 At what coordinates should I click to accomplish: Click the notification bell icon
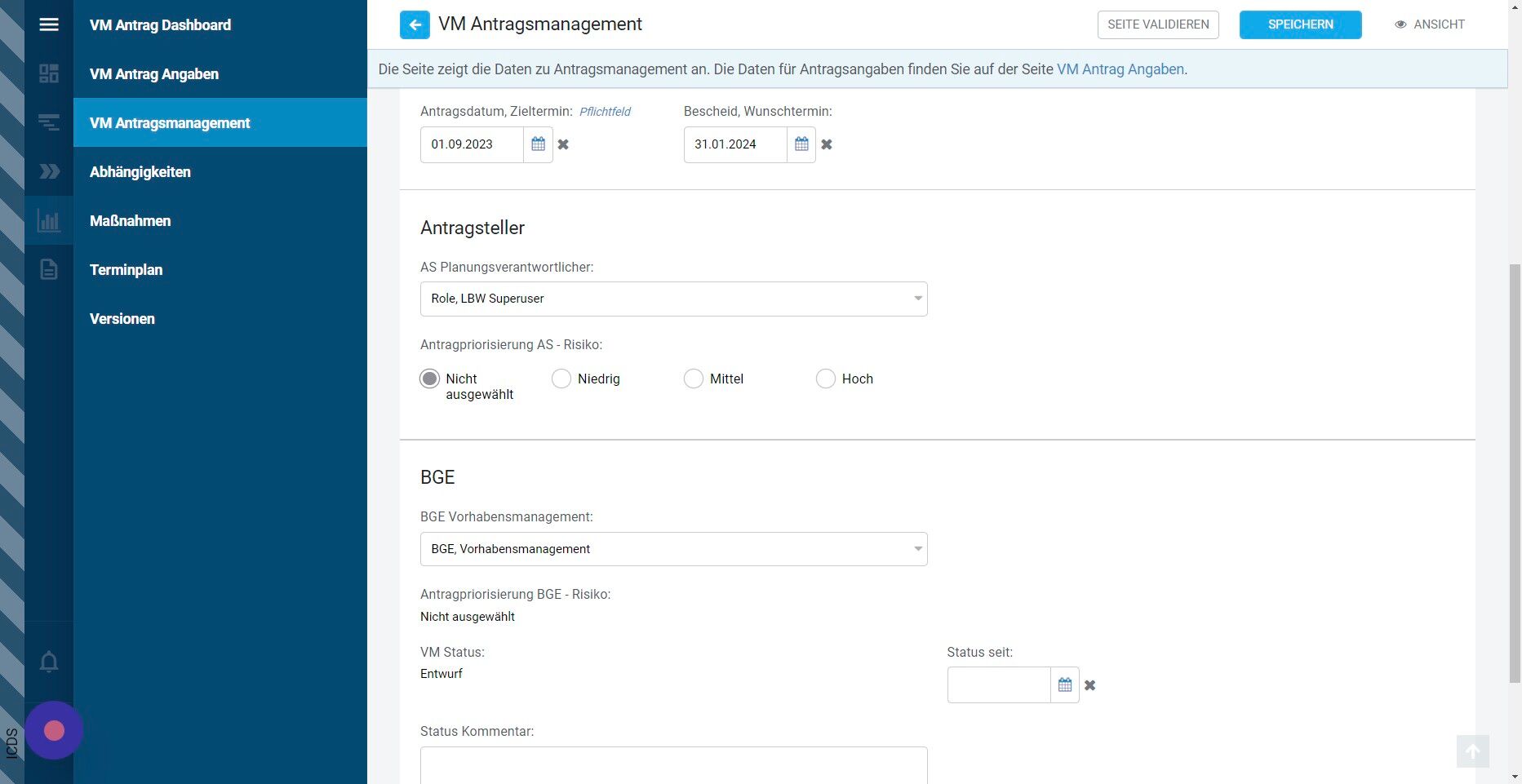49,662
